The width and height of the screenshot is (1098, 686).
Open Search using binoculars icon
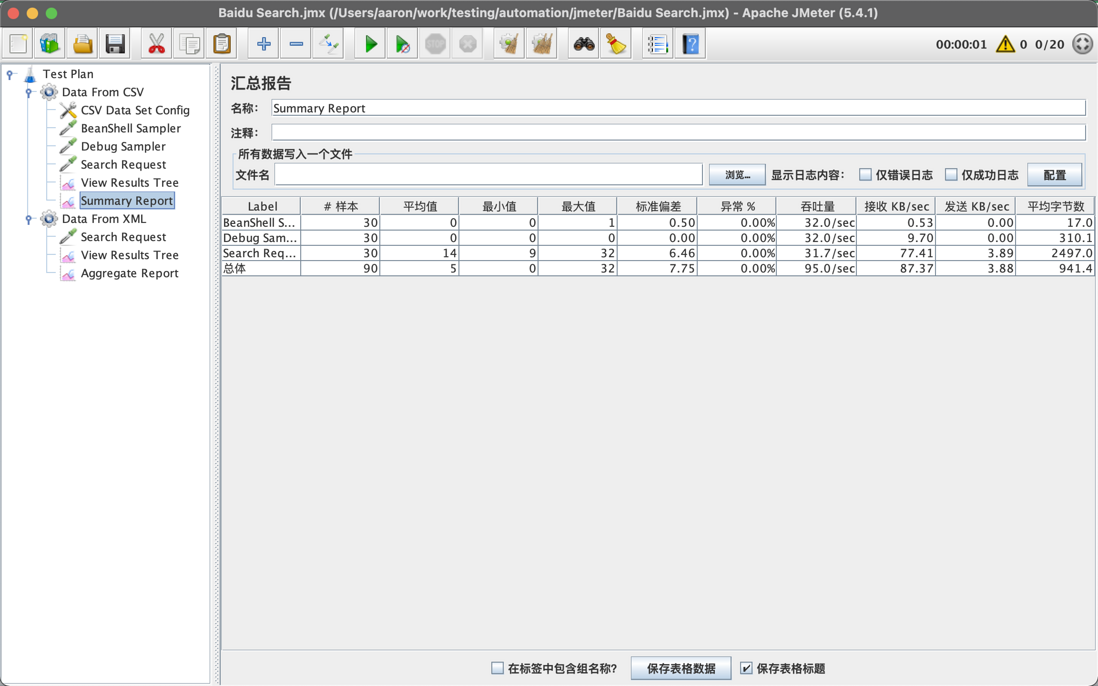(x=583, y=44)
